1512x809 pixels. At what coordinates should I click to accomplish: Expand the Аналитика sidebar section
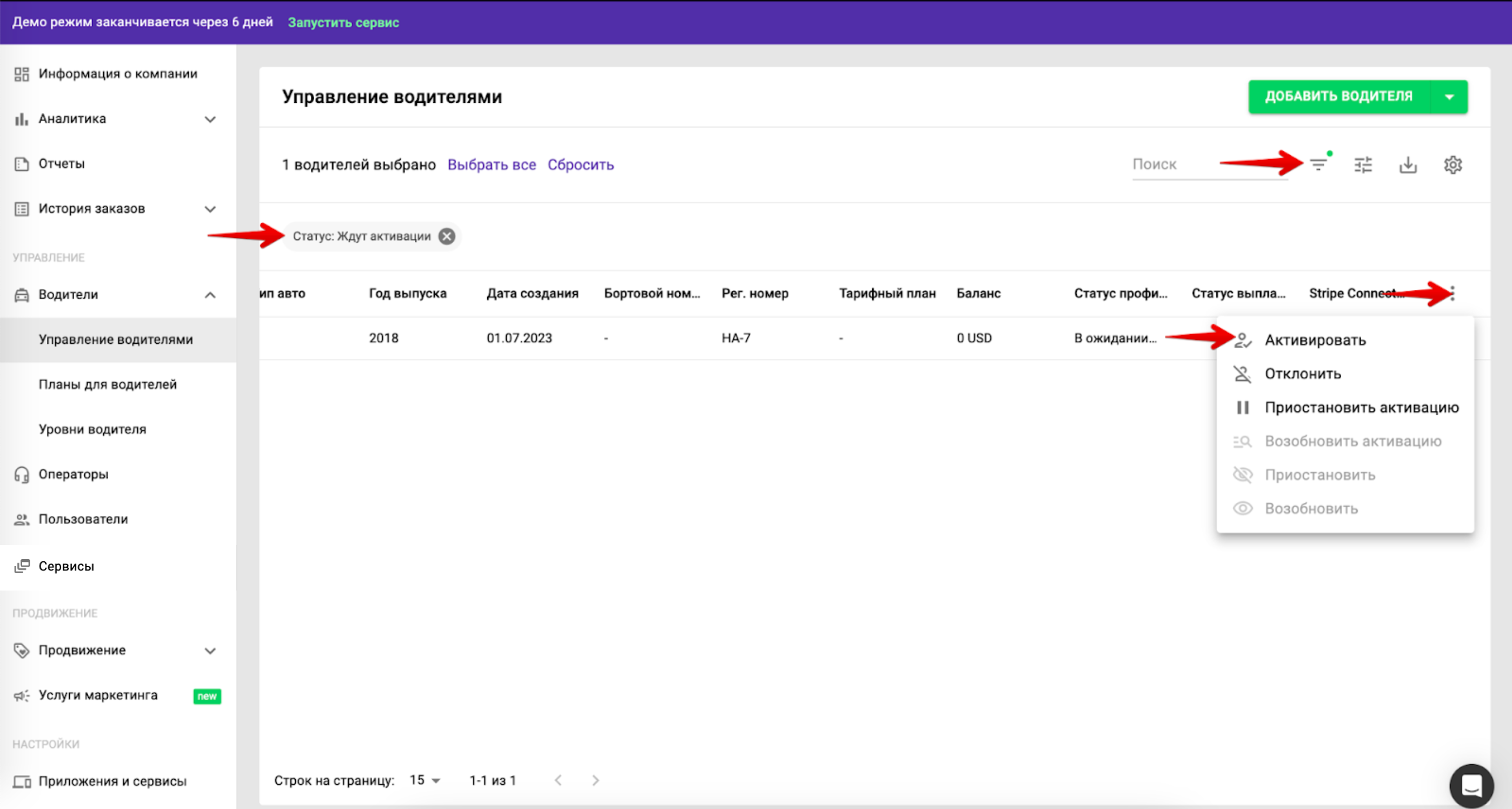point(210,119)
